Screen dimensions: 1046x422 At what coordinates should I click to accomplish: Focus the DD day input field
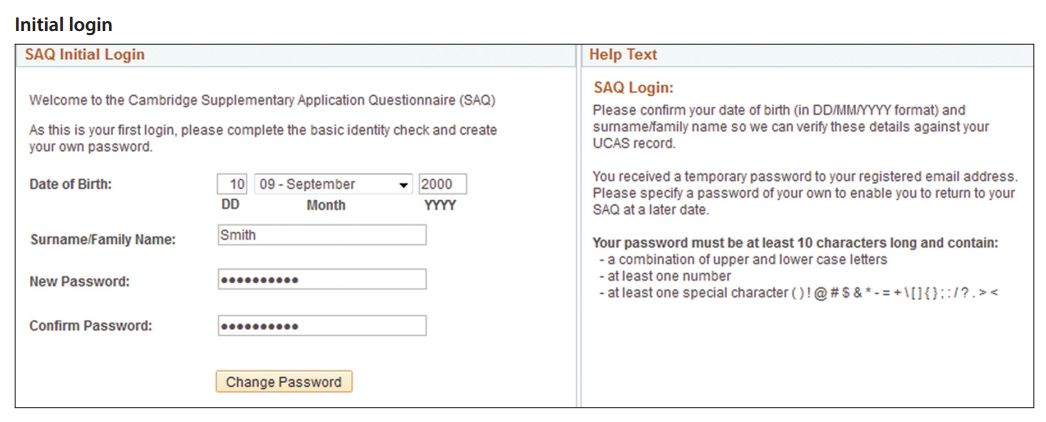(232, 185)
